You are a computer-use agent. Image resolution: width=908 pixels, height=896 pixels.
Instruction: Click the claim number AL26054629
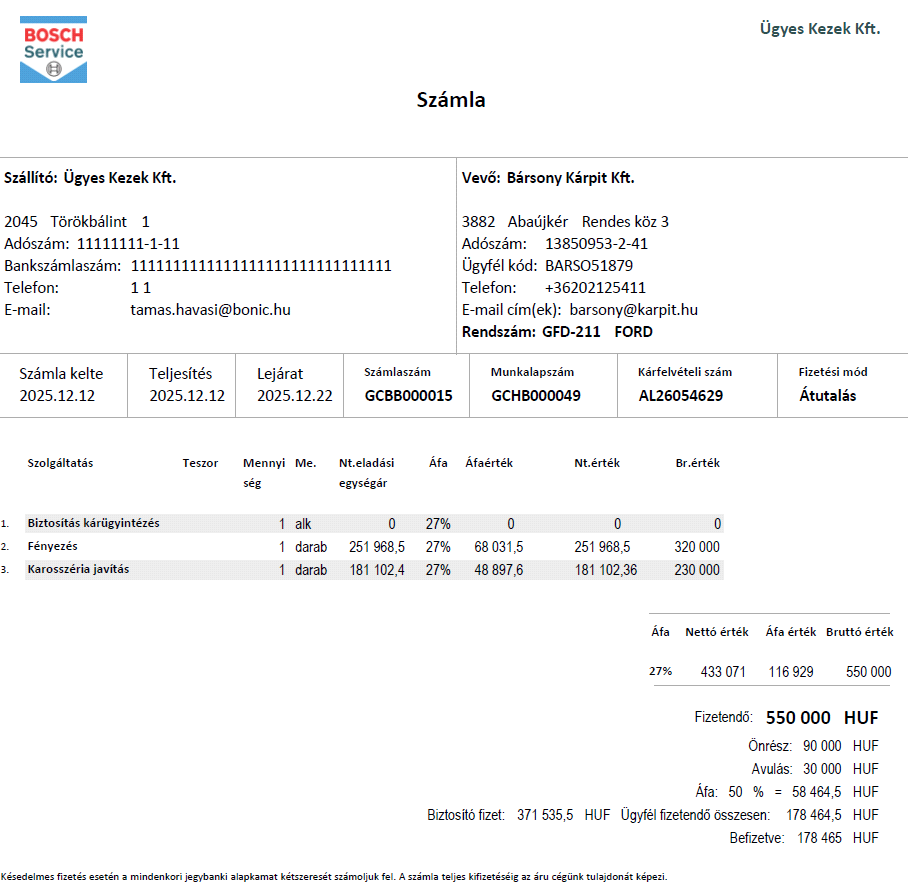point(680,396)
